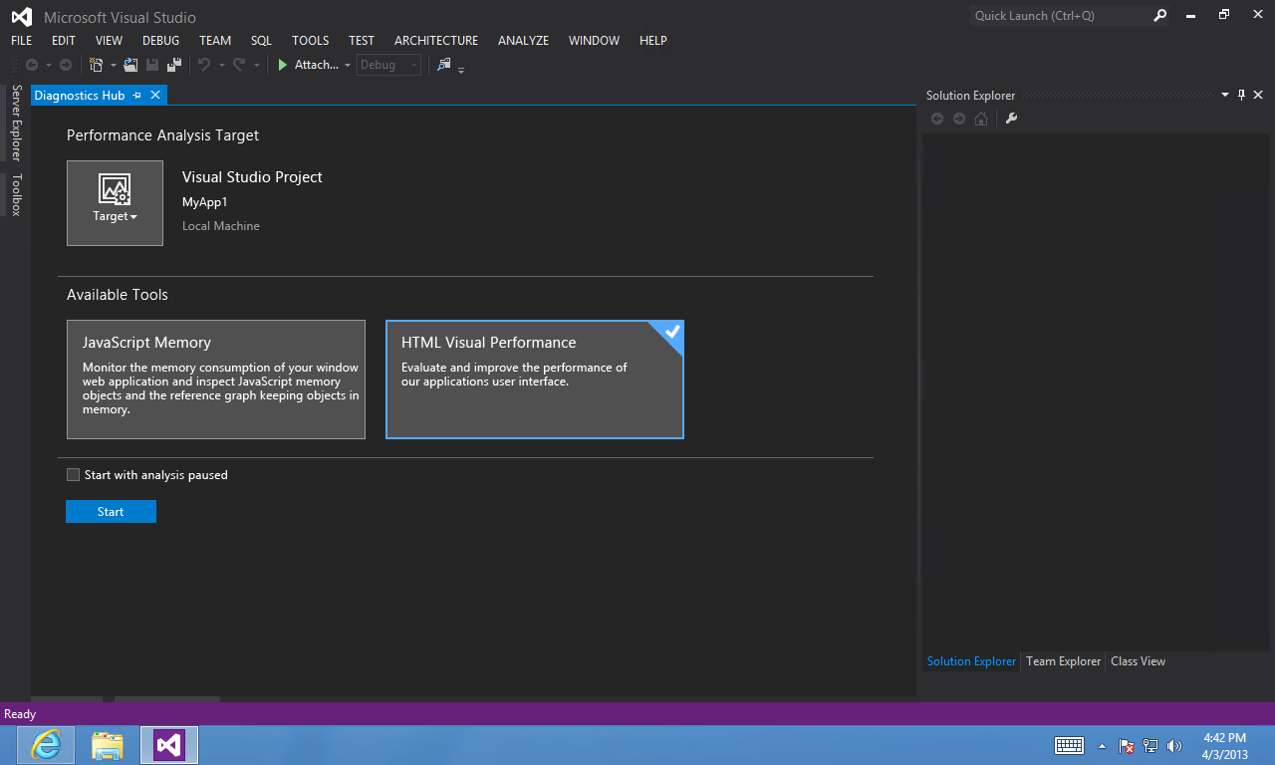This screenshot has height=765, width=1275.
Task: Expand the Navigate Backward history dropdown arrow
Action: coord(48,65)
